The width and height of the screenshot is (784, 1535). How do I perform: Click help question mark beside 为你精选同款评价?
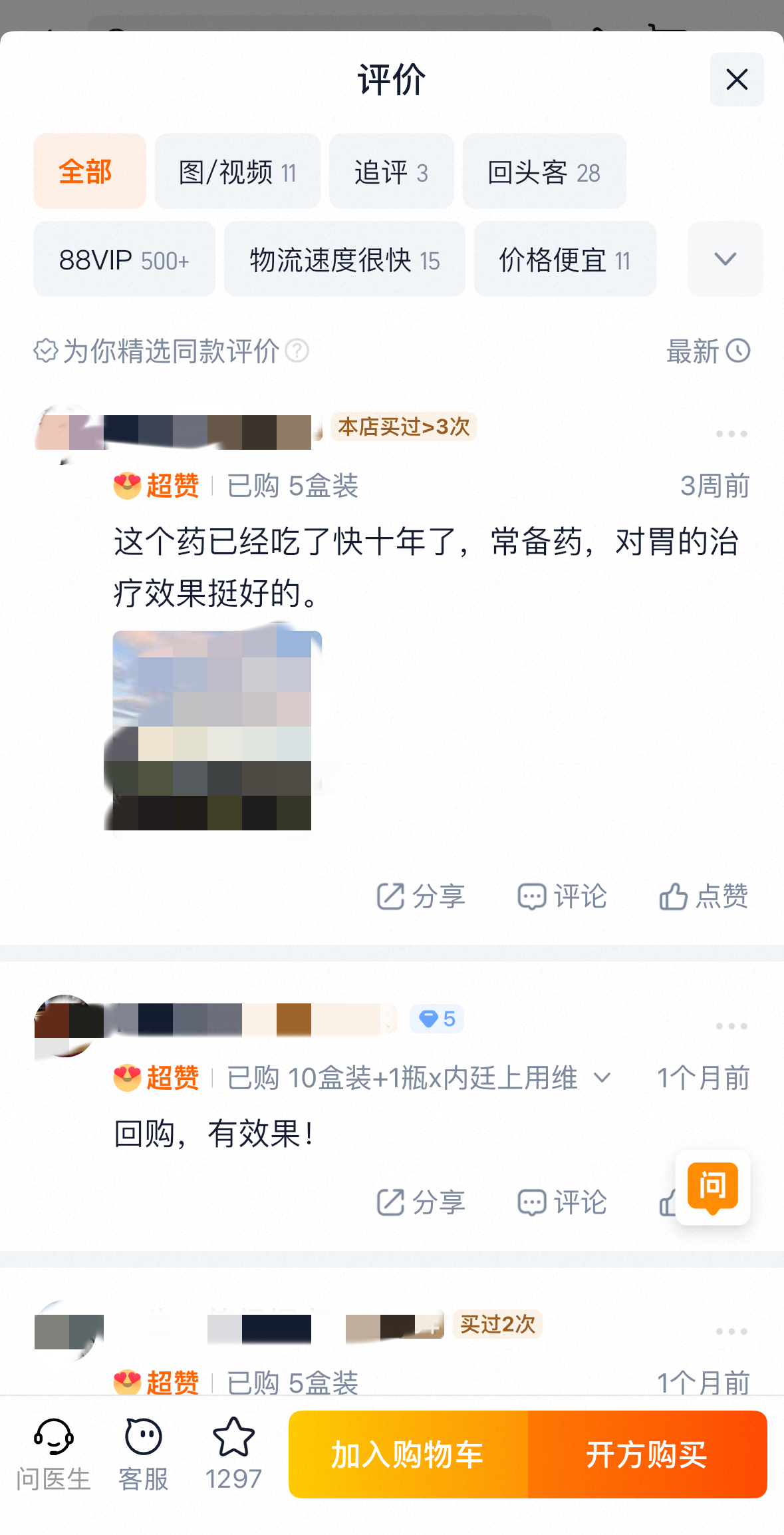click(x=297, y=351)
